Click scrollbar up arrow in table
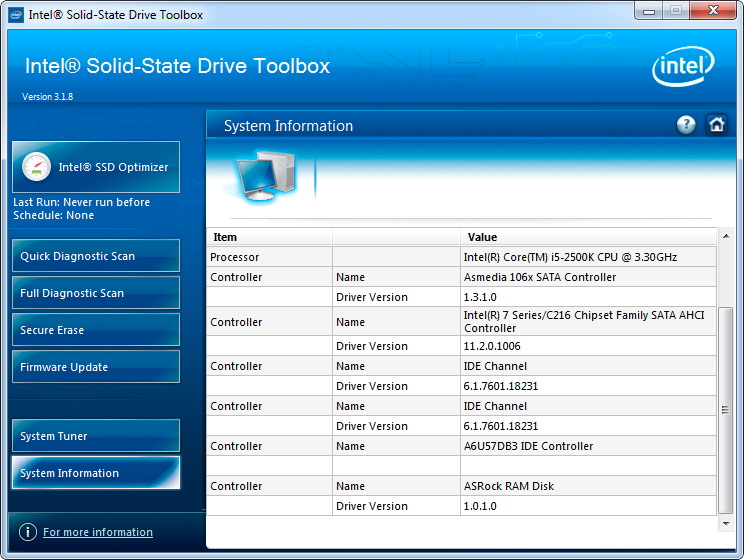Screen dimensions: 744x560 click(725, 236)
